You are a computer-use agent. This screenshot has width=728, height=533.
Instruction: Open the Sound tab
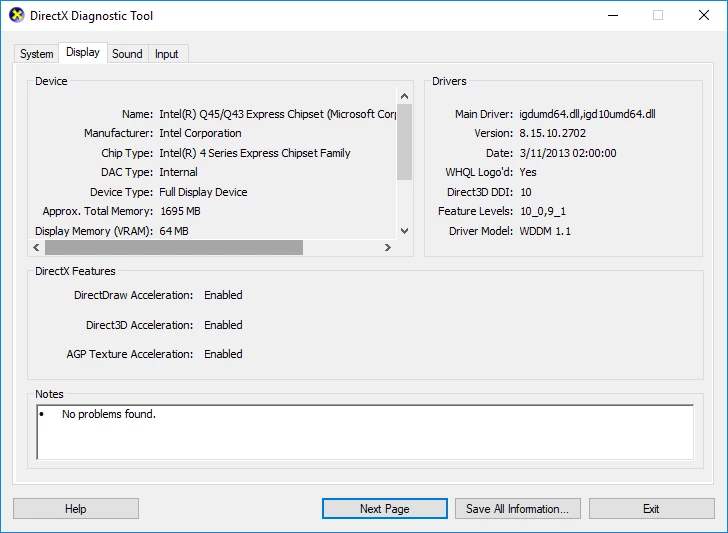[x=127, y=54]
